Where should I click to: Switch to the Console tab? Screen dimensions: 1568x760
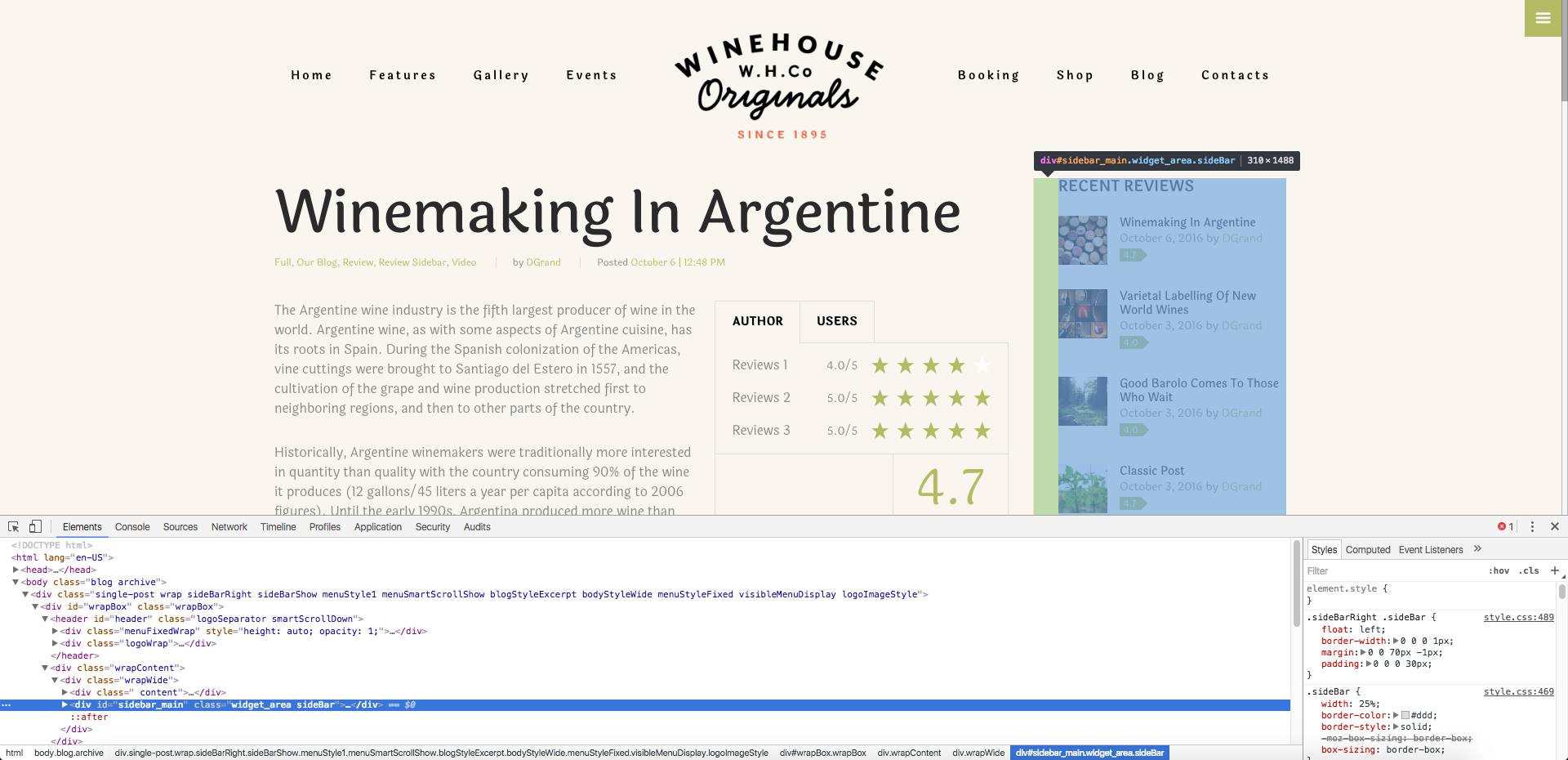click(x=132, y=527)
